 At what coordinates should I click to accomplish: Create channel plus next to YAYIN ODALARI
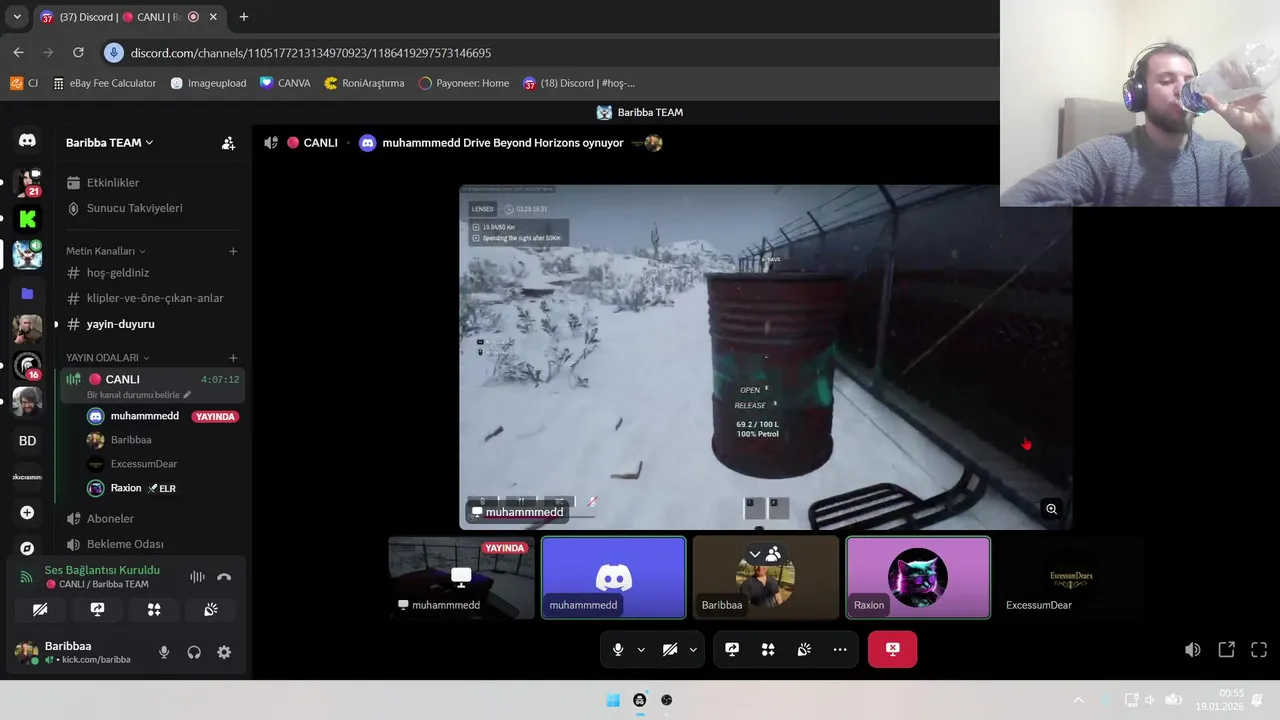tap(233, 358)
